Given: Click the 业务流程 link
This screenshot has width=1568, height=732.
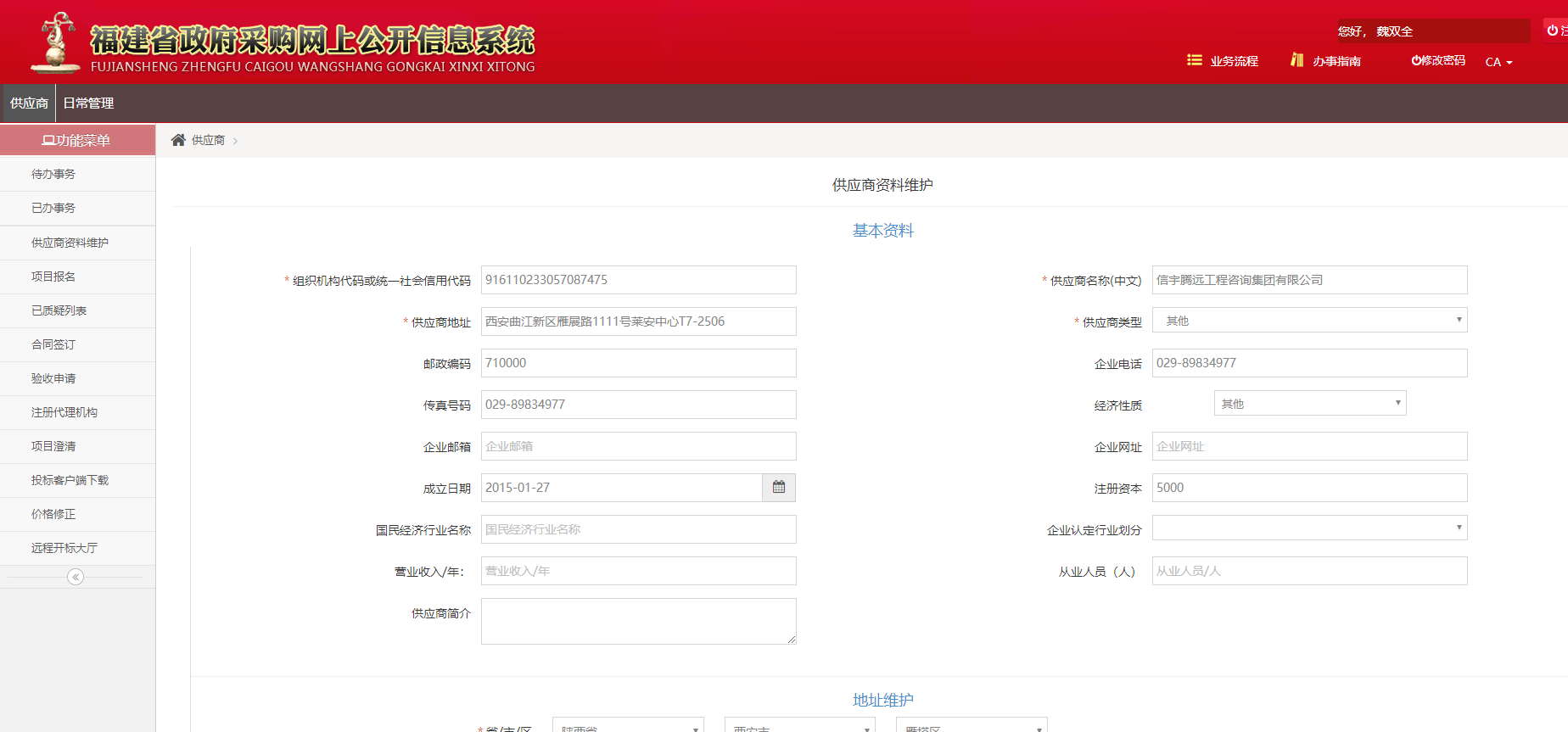Looking at the screenshot, I should click(1234, 61).
